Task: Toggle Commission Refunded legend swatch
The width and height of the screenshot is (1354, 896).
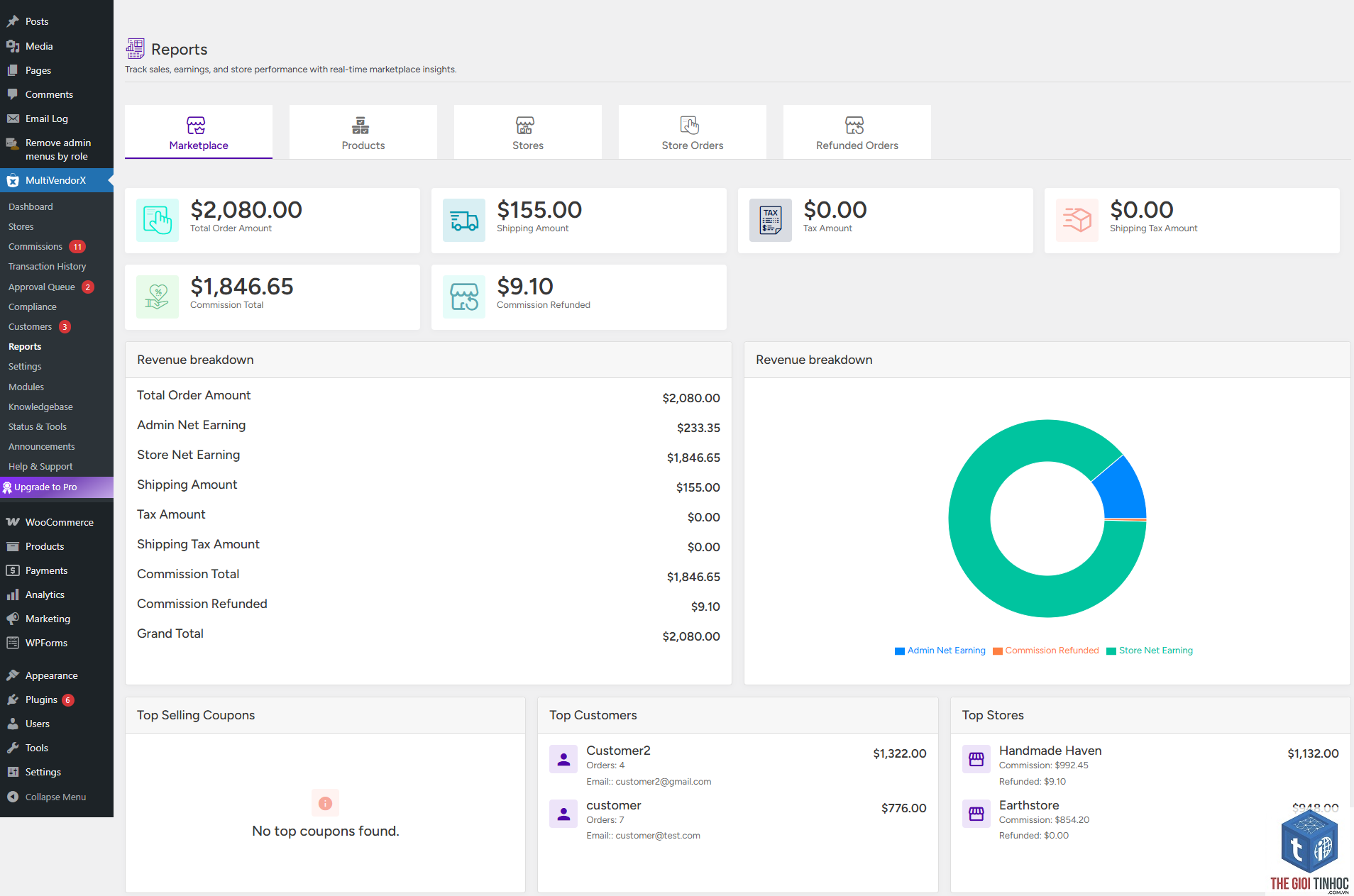Action: (x=998, y=651)
